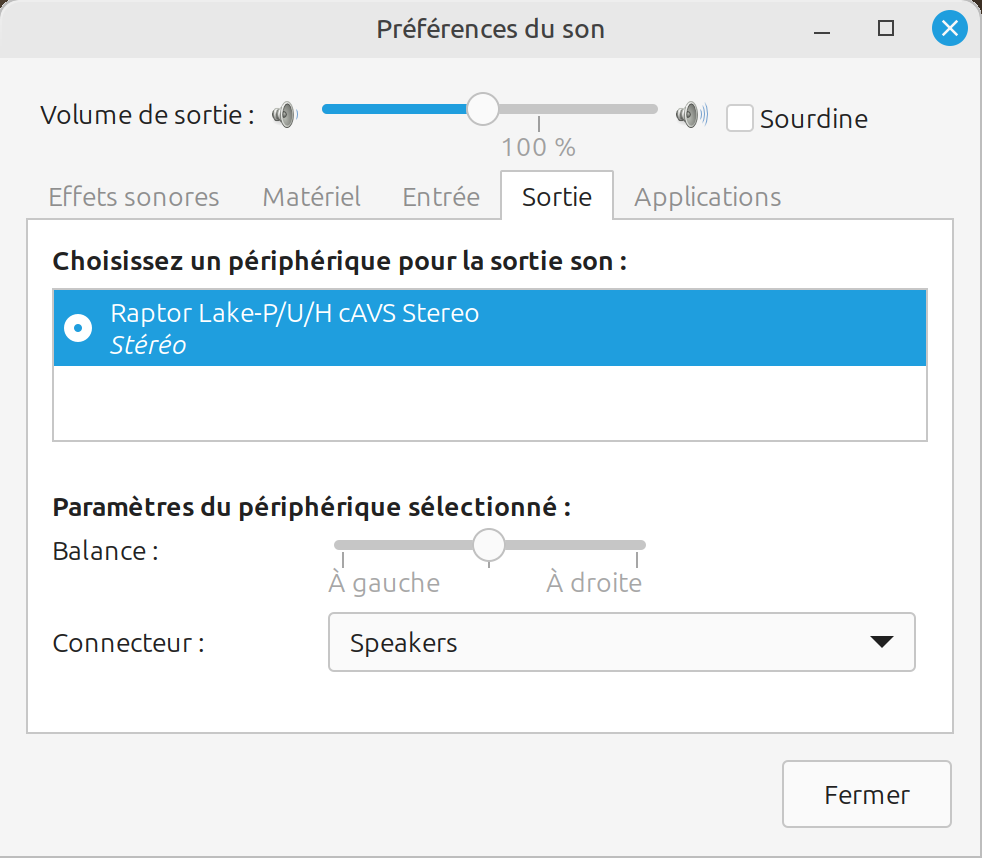Minimize the sound preferences window

click(822, 29)
